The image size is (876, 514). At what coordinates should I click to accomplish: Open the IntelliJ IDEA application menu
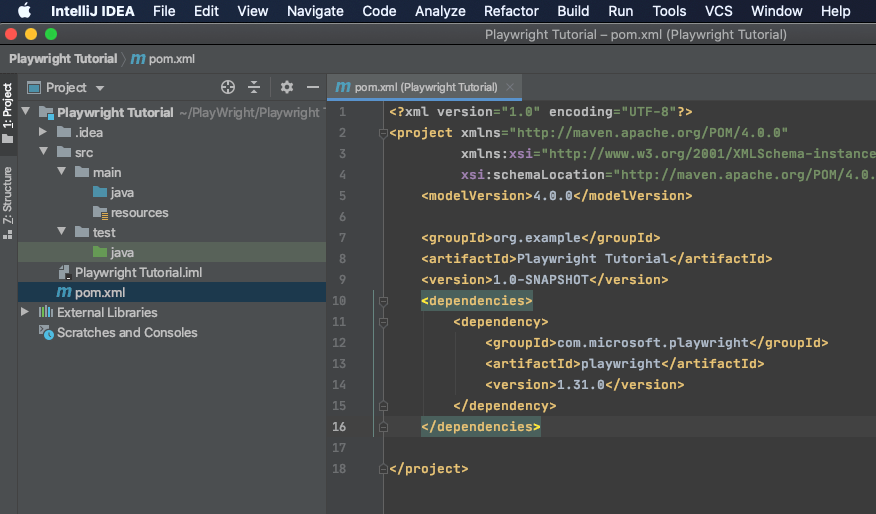(93, 11)
